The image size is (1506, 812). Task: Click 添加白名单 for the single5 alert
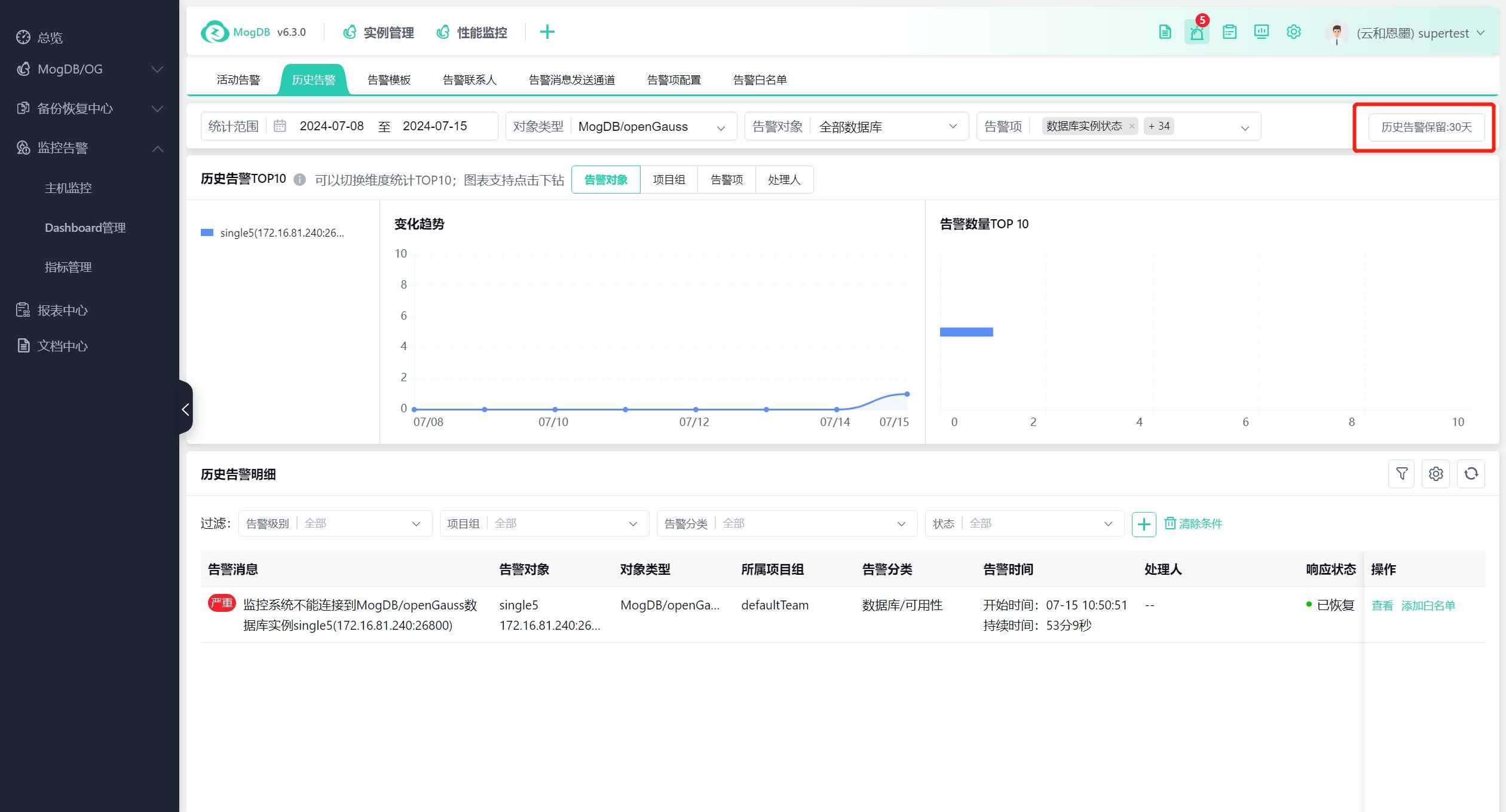[1428, 605]
